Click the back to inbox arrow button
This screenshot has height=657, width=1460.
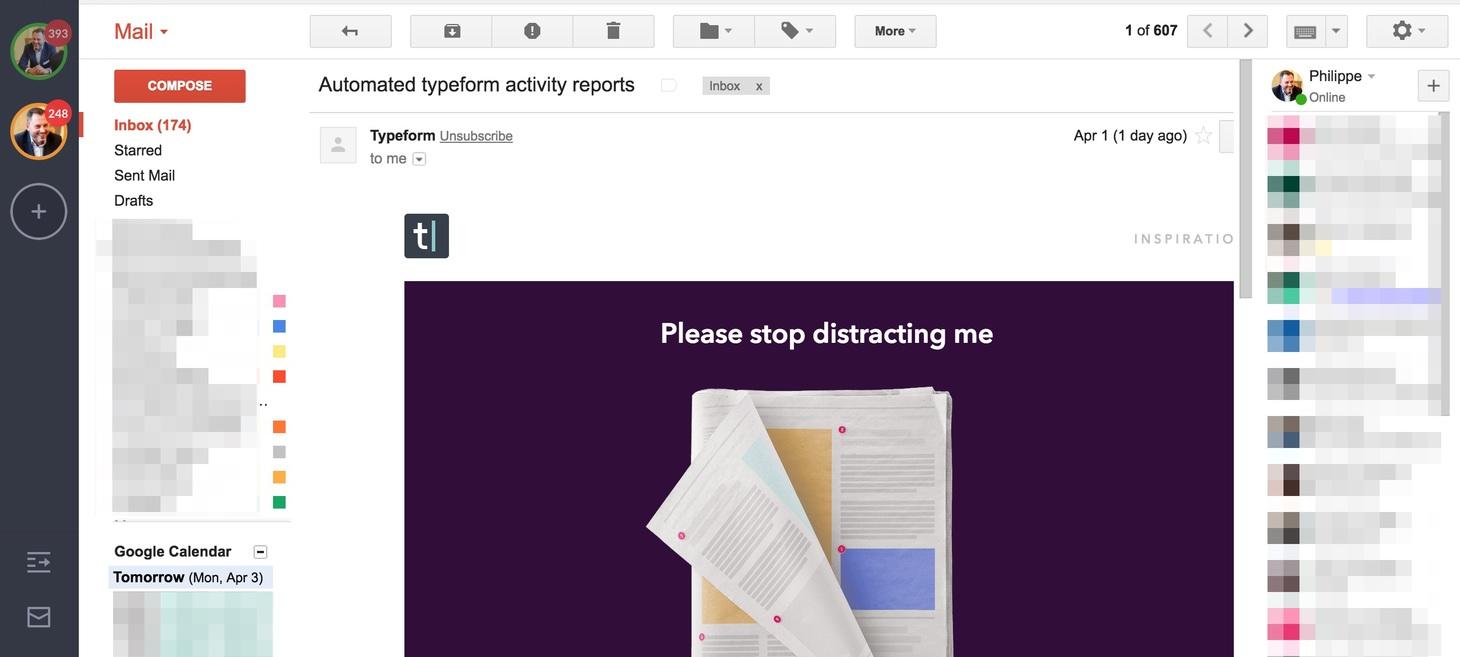tap(350, 31)
